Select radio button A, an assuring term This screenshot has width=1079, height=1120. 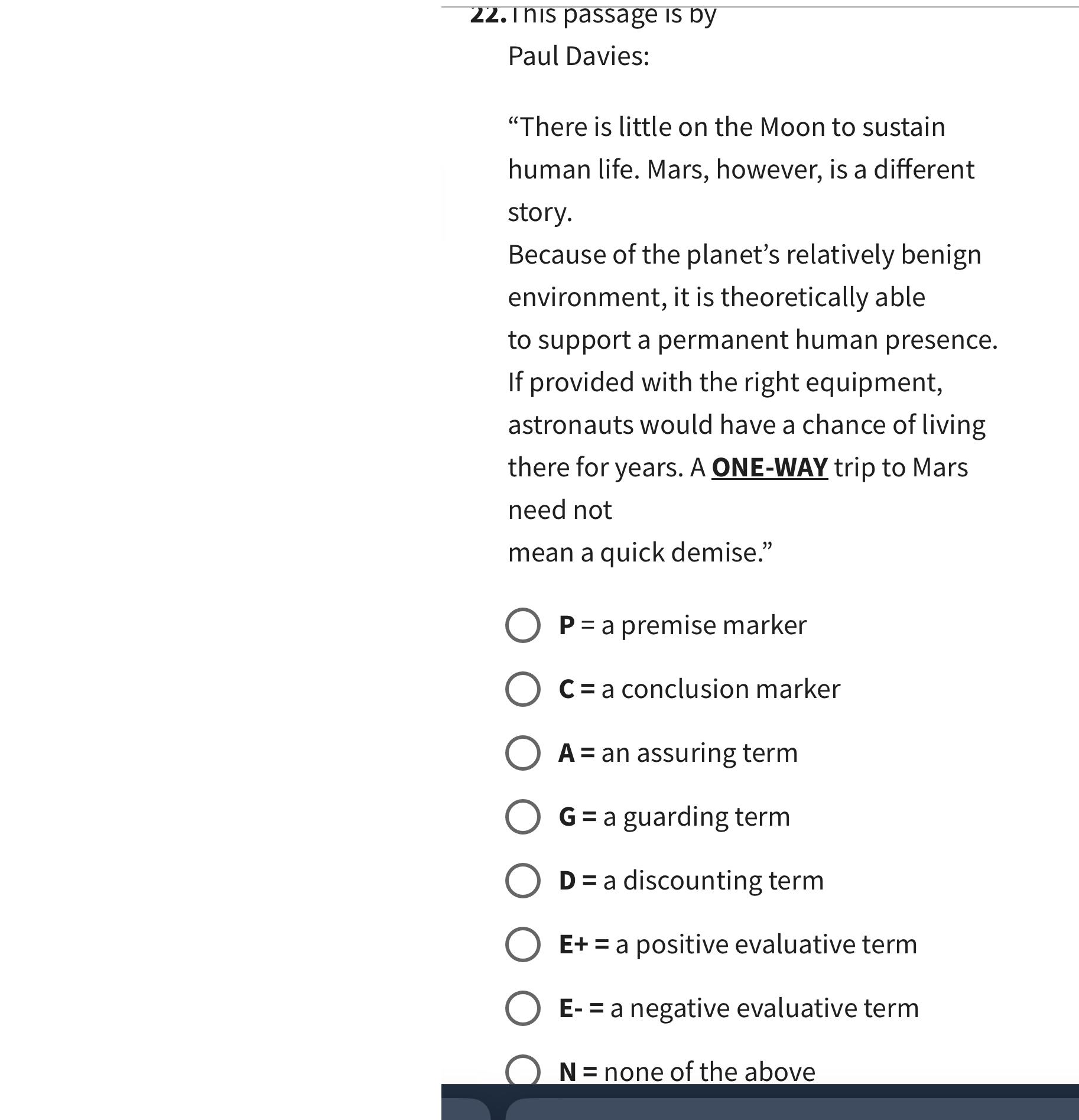(x=522, y=752)
